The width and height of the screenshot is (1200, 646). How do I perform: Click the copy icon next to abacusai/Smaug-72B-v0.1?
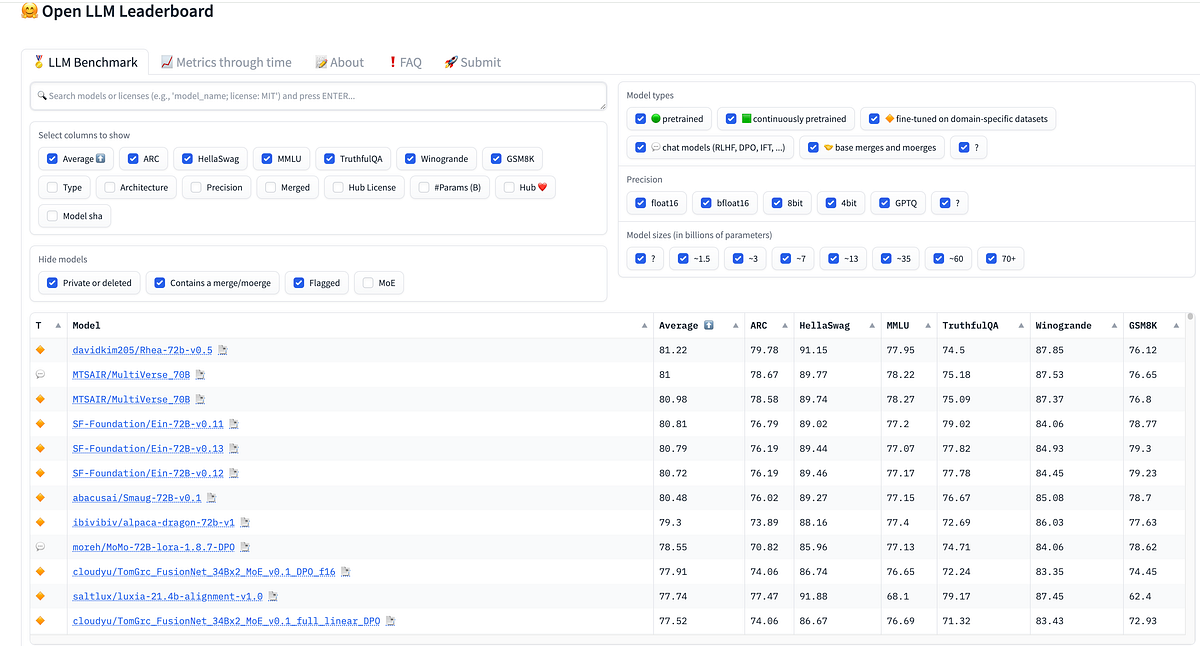coord(213,497)
